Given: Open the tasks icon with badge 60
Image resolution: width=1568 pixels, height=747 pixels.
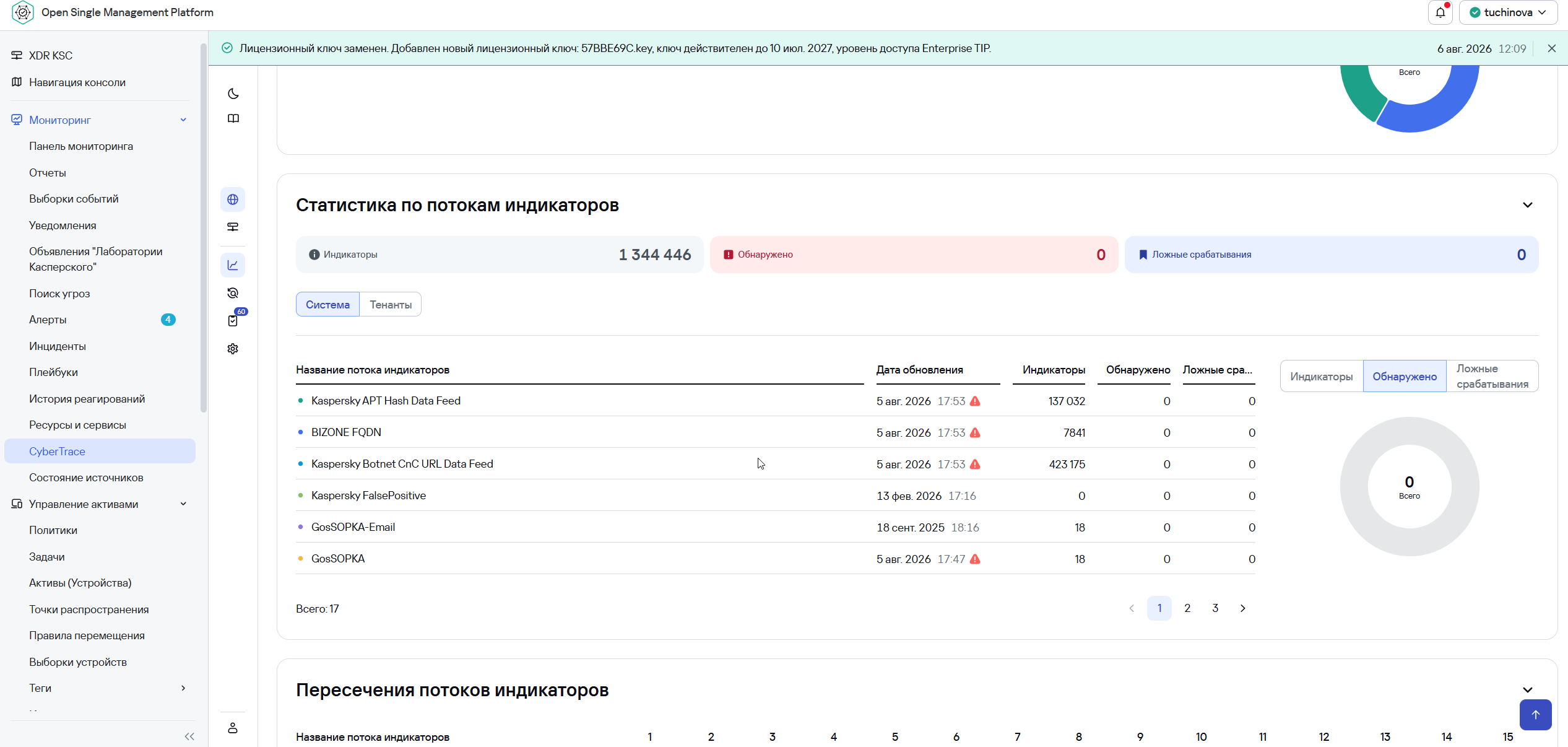Looking at the screenshot, I should tap(233, 320).
